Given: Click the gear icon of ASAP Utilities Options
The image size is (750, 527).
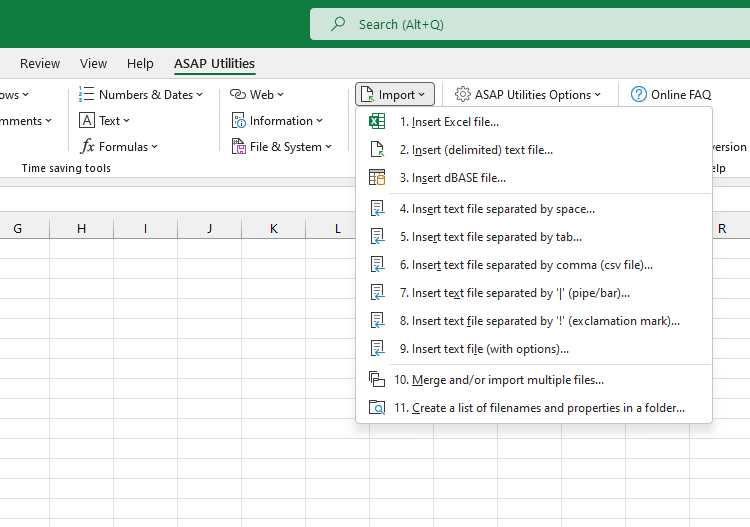Looking at the screenshot, I should (463, 94).
